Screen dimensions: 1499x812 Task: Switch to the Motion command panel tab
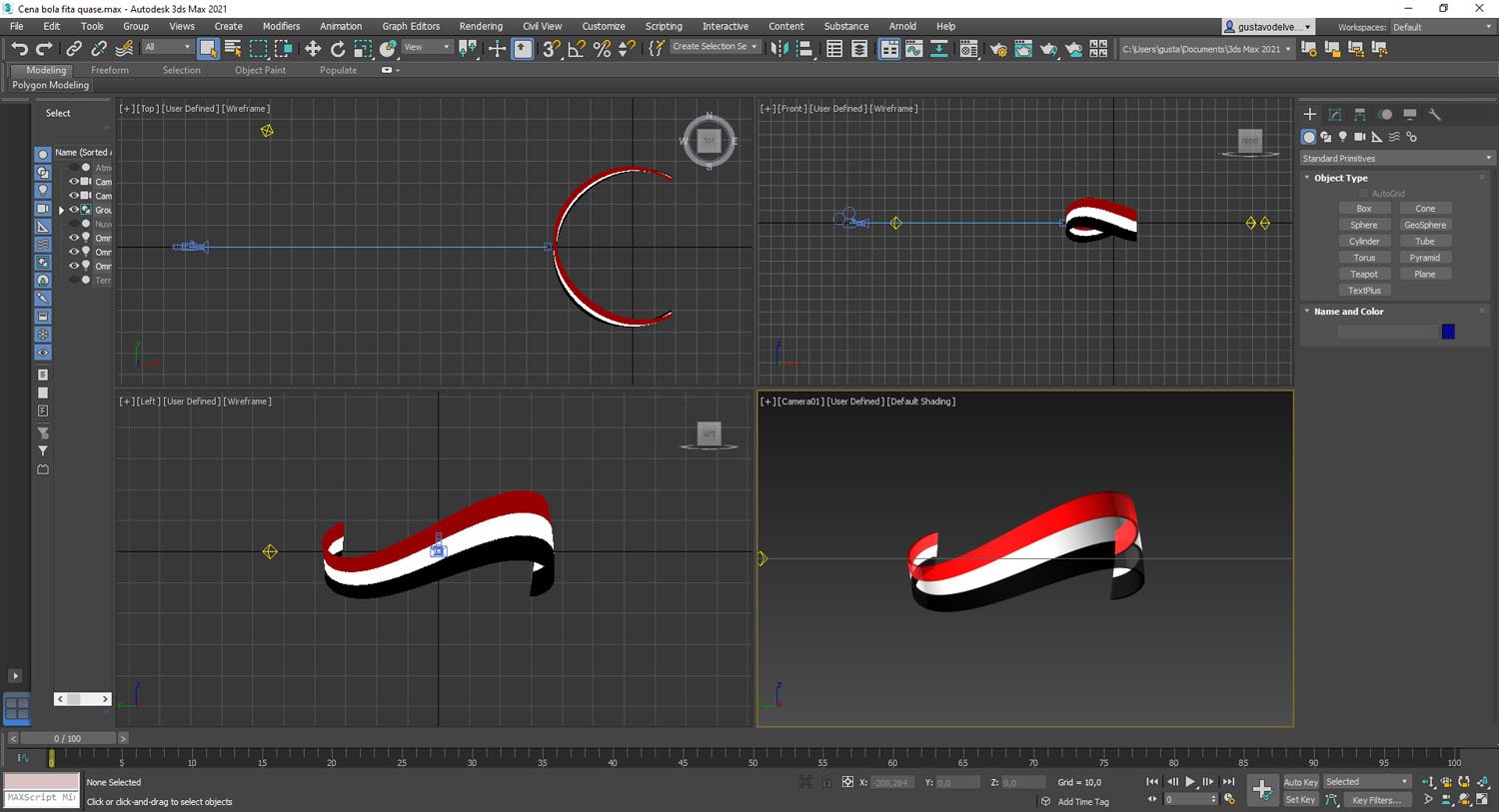(1385, 114)
